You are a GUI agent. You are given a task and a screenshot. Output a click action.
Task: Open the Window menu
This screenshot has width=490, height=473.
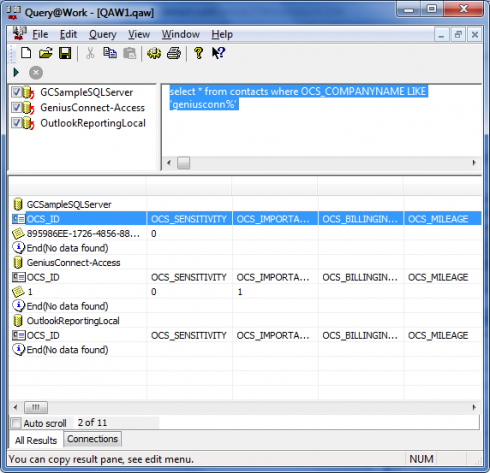pyautogui.click(x=181, y=34)
